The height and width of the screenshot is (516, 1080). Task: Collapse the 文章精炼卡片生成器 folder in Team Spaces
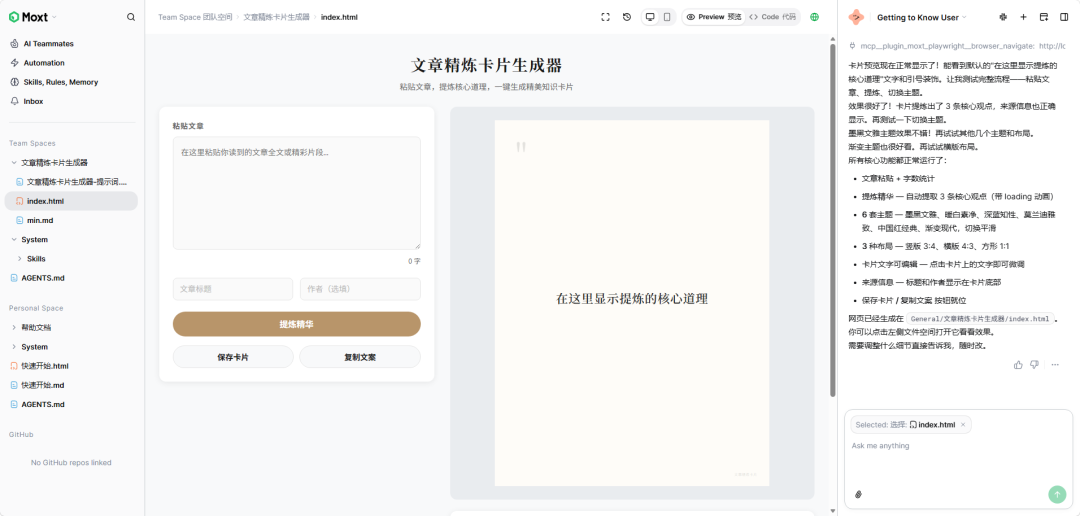pos(14,163)
